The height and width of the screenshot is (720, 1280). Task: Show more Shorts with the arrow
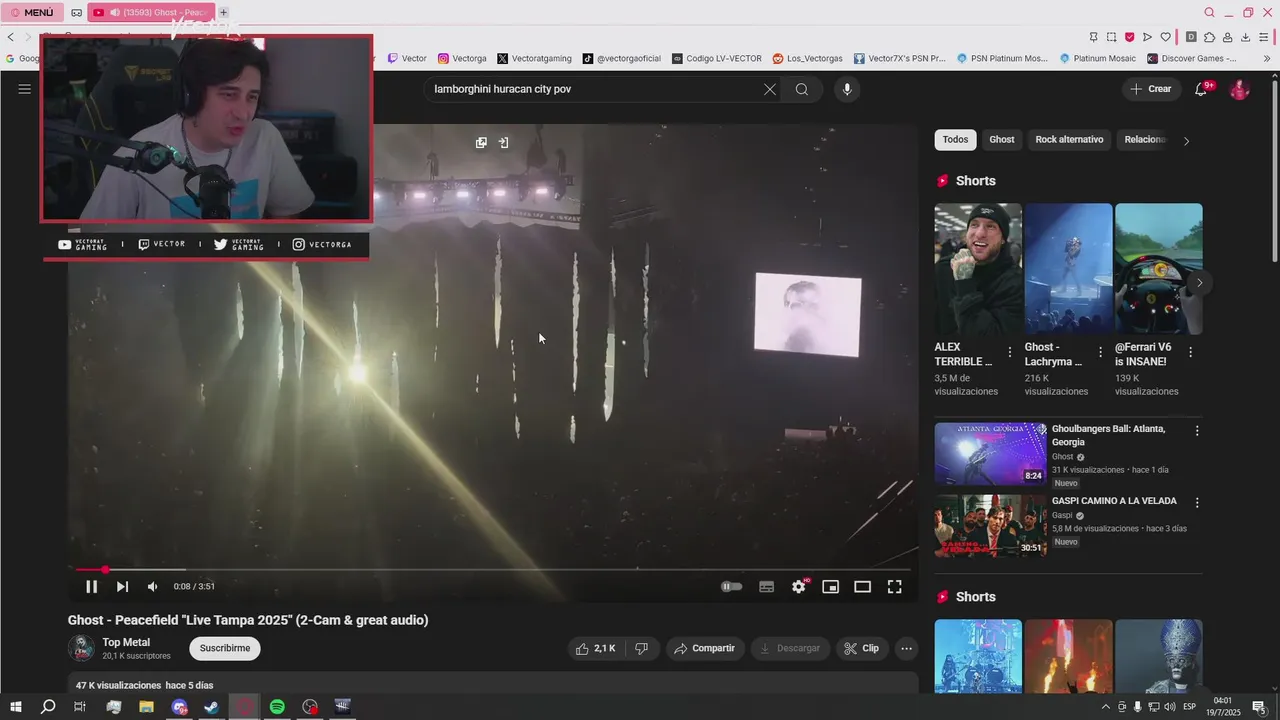1199,283
